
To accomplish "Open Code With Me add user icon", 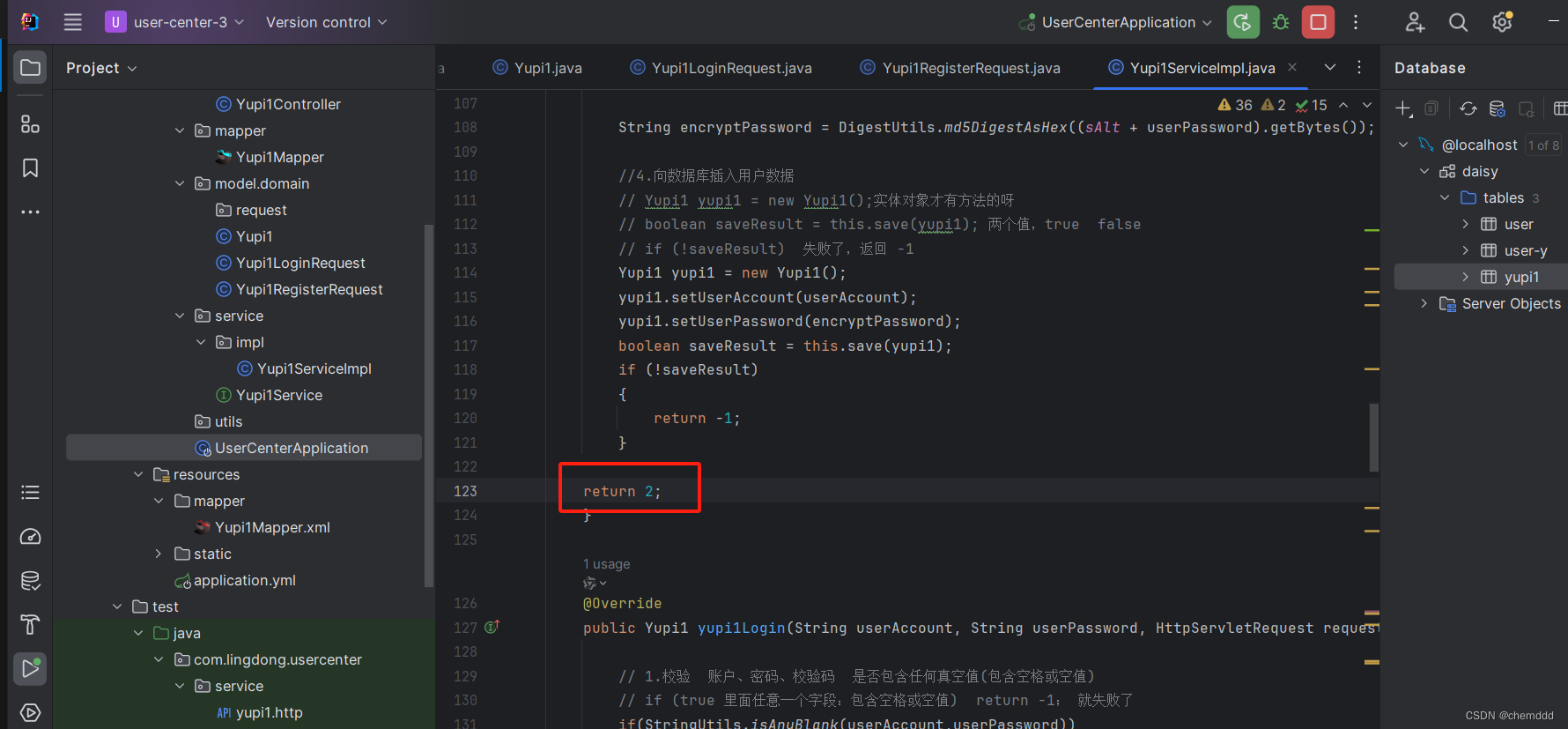I will (x=1415, y=22).
